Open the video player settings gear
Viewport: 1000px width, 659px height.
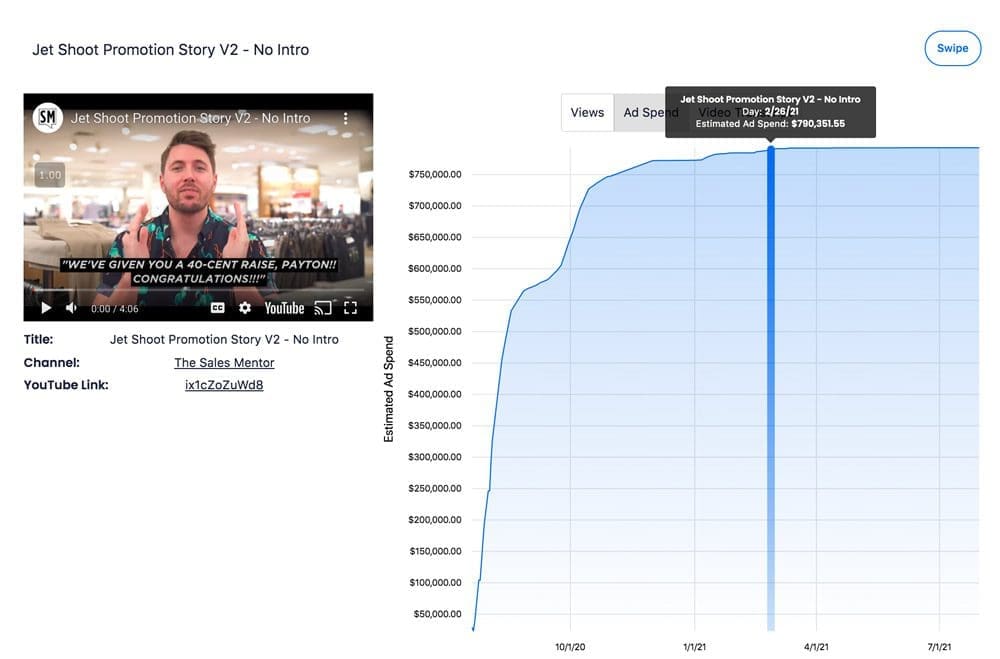[245, 308]
